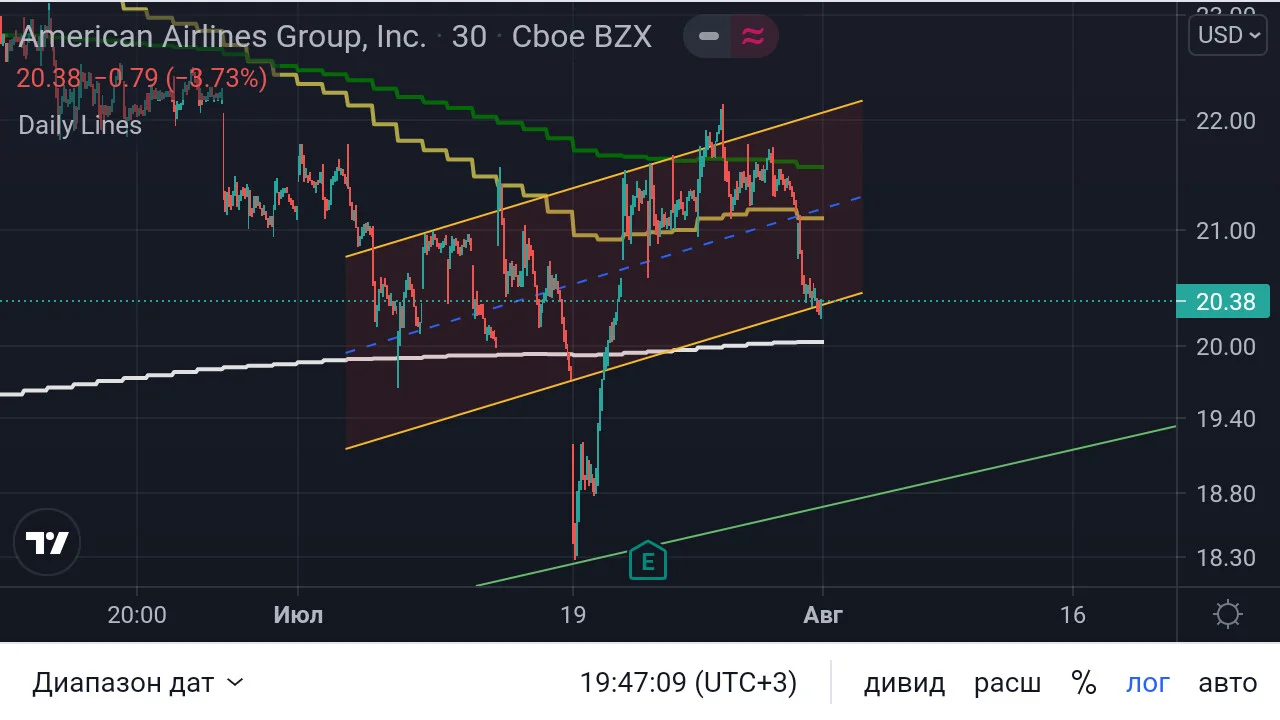Image resolution: width=1280 pixels, height=720 pixels.
Task: Click the 30 timeframe interval label
Action: (469, 37)
